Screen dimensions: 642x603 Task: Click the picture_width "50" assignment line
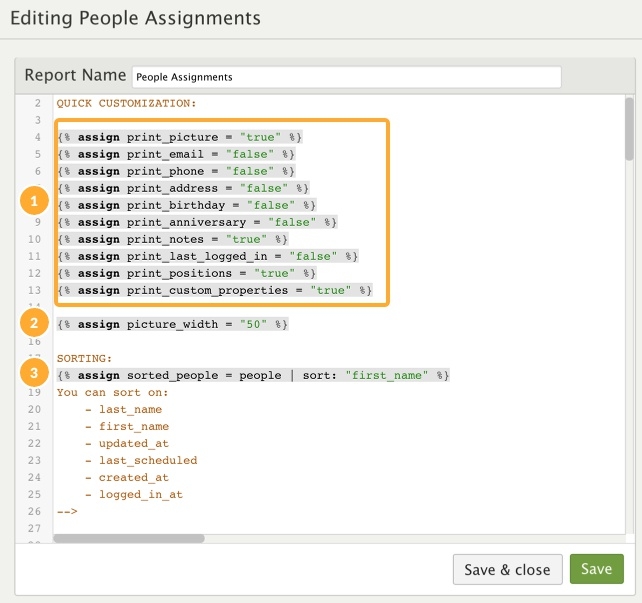point(172,324)
